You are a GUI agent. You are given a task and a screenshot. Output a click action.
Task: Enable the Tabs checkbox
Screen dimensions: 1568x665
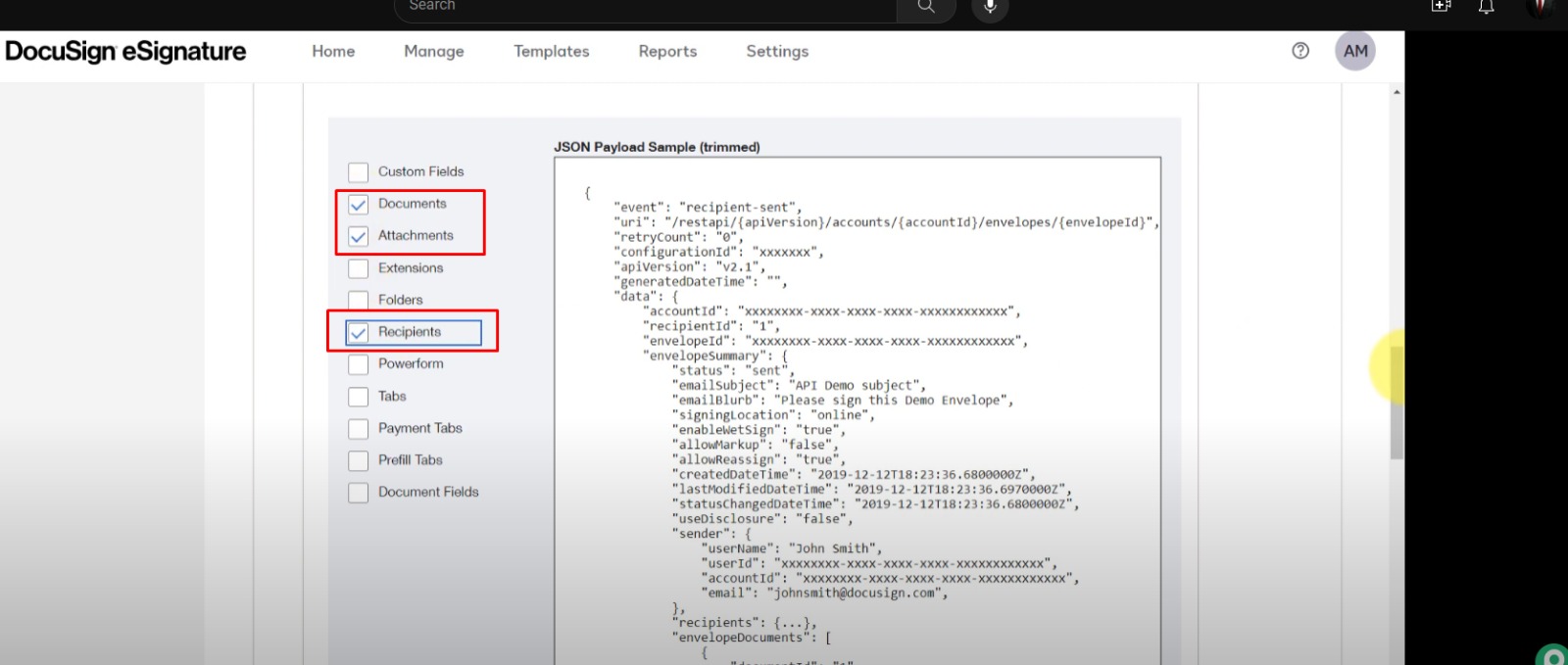(x=359, y=397)
